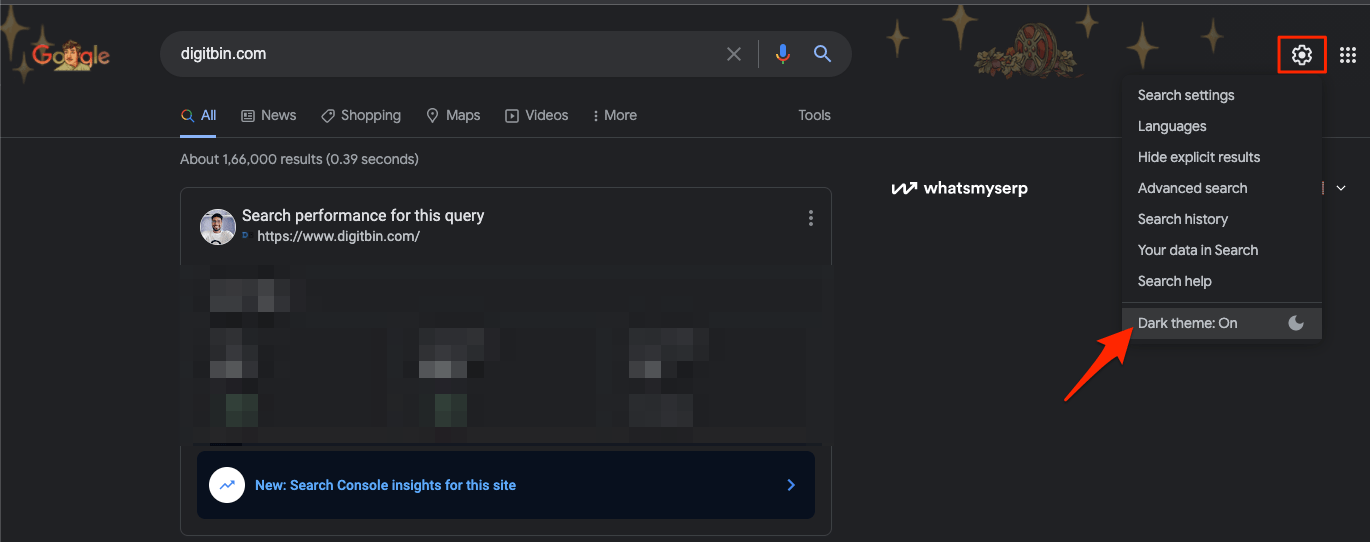Choose Languages in the settings menu

(x=1172, y=126)
